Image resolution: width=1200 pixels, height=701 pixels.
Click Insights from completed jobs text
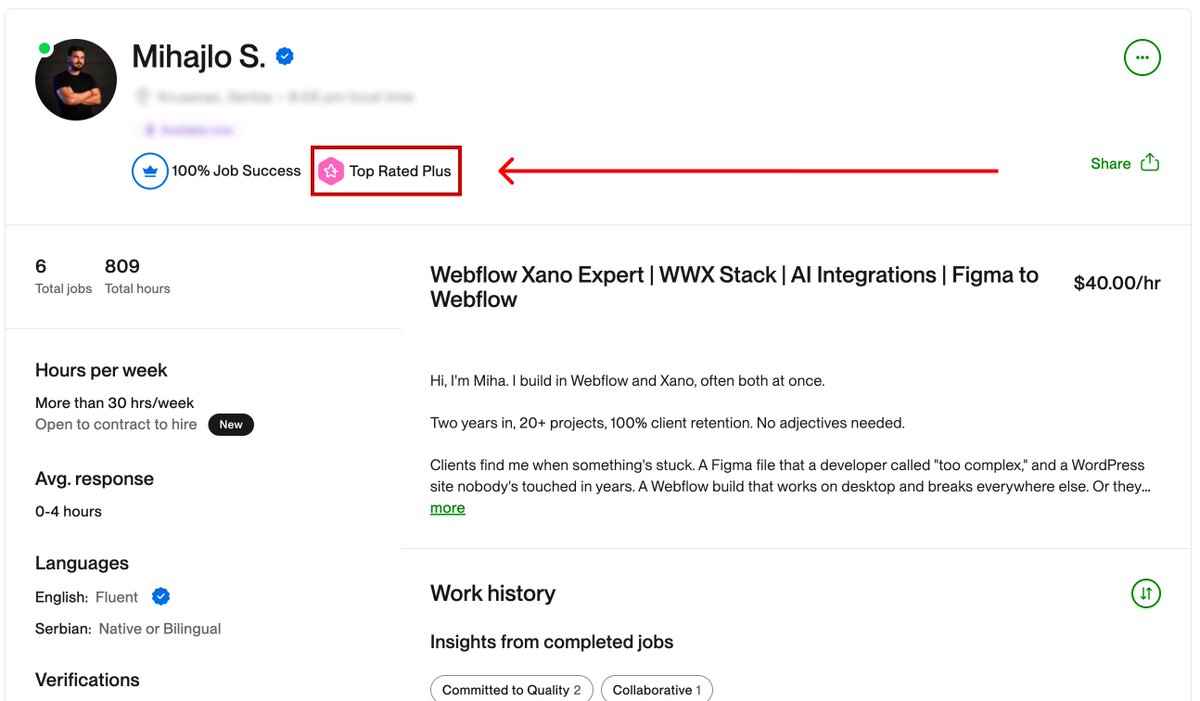(x=552, y=642)
